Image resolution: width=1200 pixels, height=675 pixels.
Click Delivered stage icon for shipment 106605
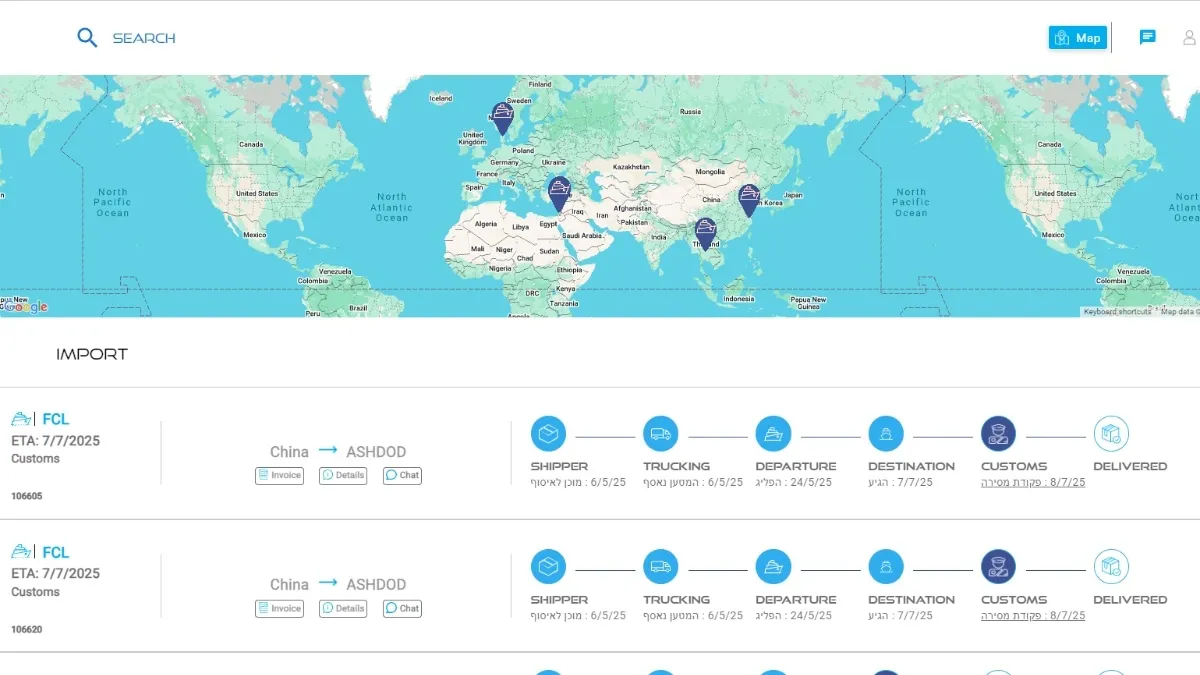tap(1111, 434)
